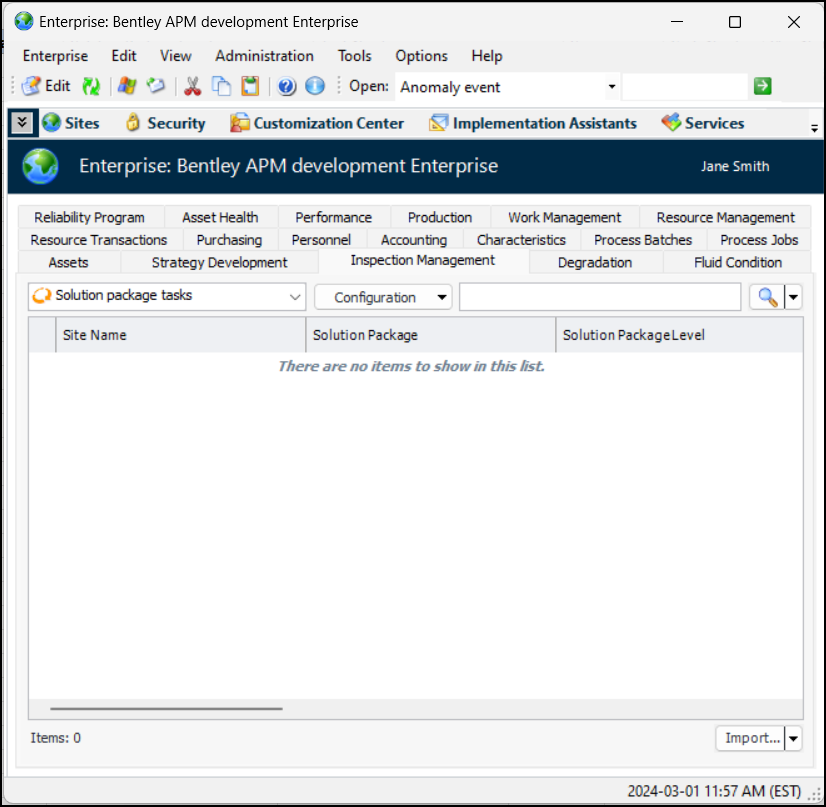The width and height of the screenshot is (826, 807).
Task: Click the horizontal scrollbar under the list
Action: click(x=166, y=709)
